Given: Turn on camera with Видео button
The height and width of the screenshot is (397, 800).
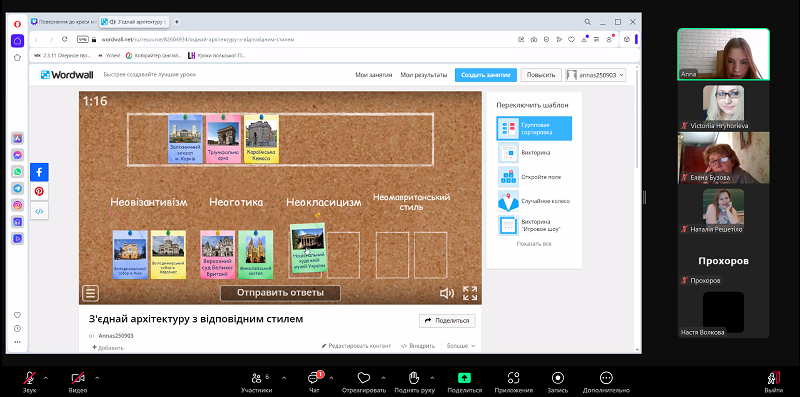Looking at the screenshot, I should pos(78,382).
